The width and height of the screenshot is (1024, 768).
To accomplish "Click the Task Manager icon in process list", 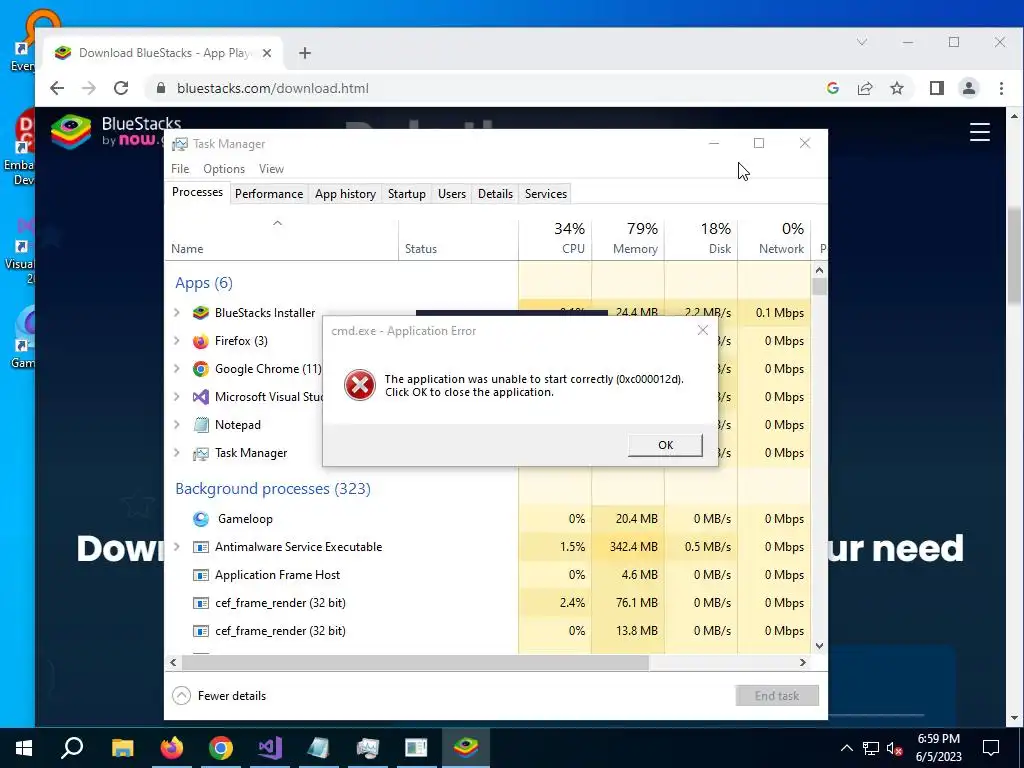I will click(200, 453).
